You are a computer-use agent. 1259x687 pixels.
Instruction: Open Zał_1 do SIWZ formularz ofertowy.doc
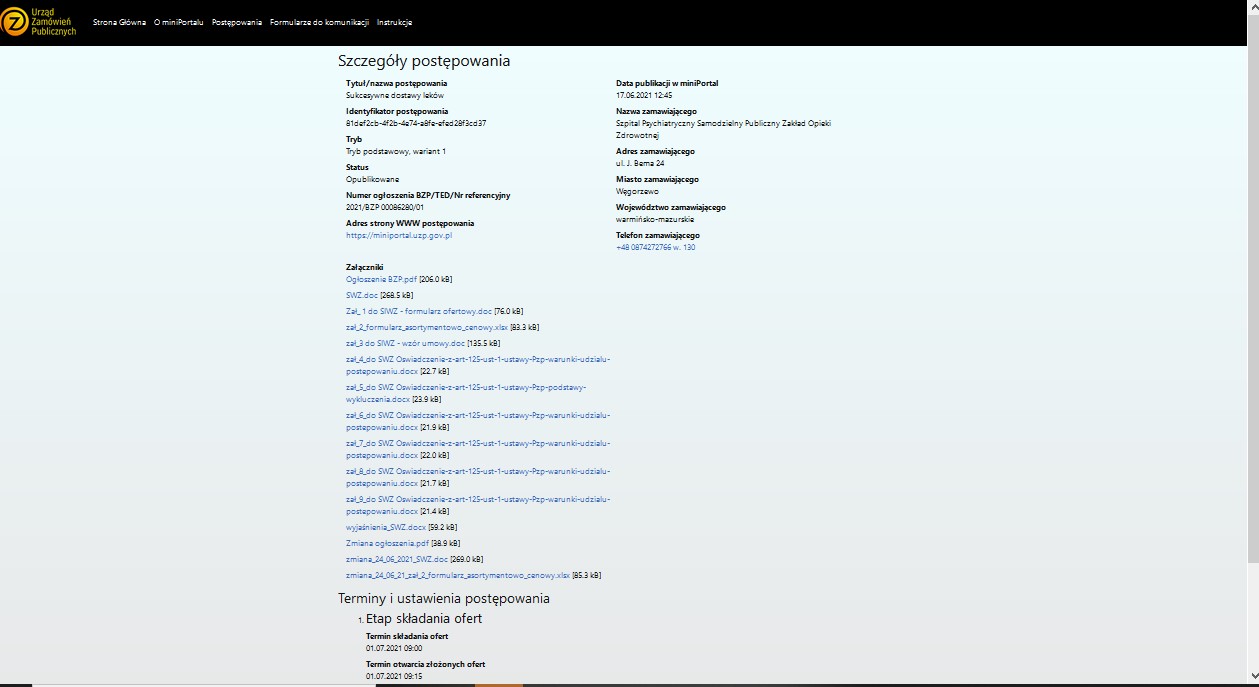pyautogui.click(x=419, y=311)
